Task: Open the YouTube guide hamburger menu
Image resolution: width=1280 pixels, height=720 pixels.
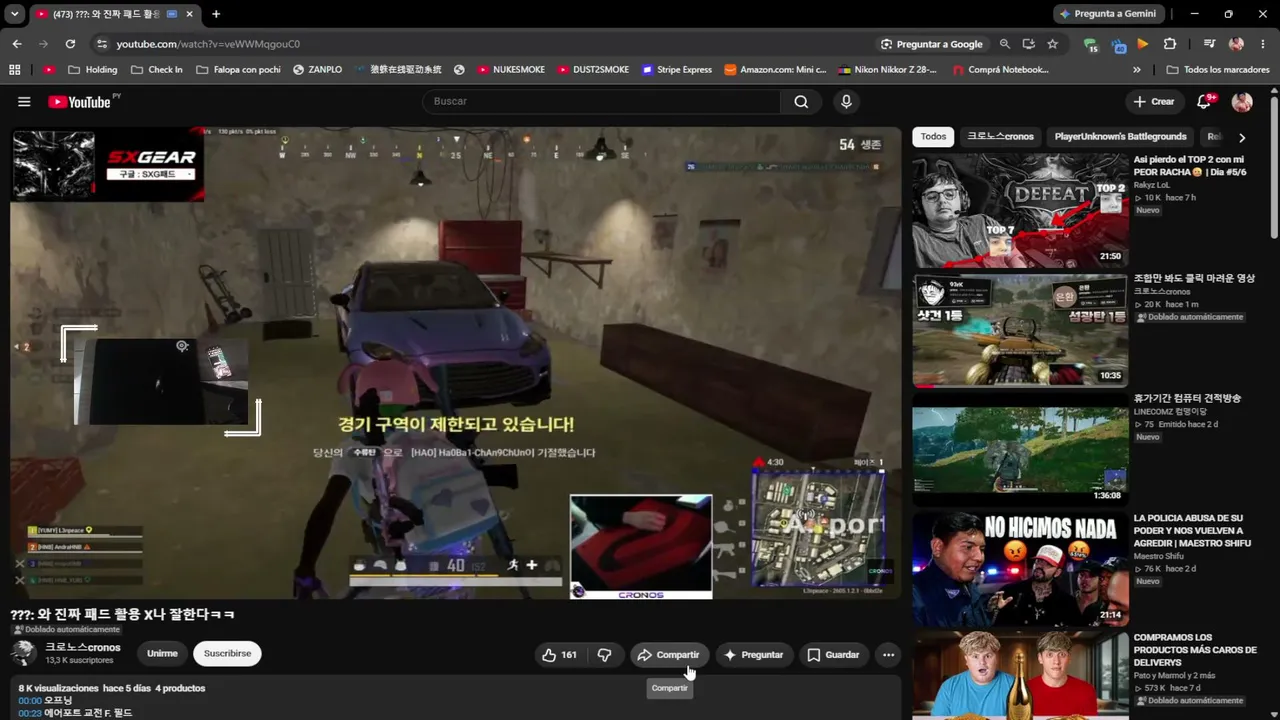Action: point(24,101)
